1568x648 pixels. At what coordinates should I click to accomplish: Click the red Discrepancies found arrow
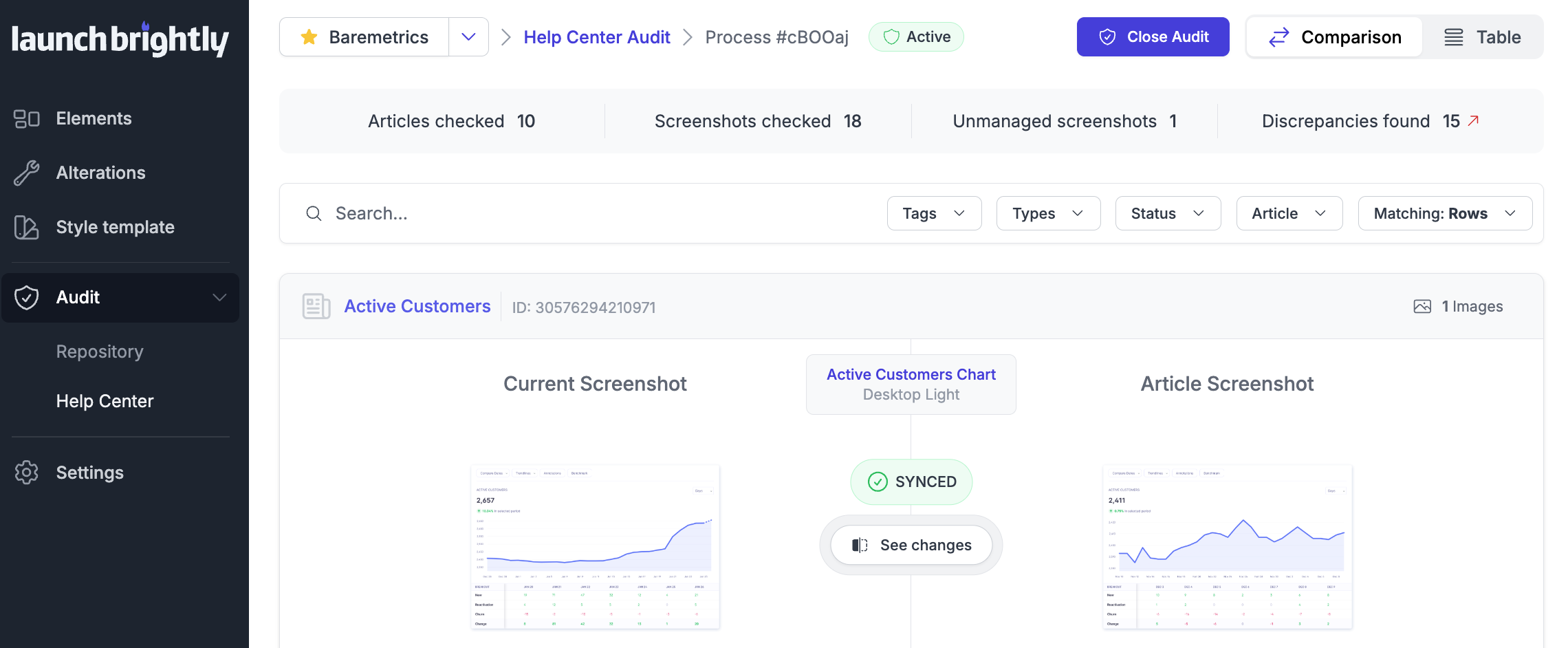point(1473,120)
